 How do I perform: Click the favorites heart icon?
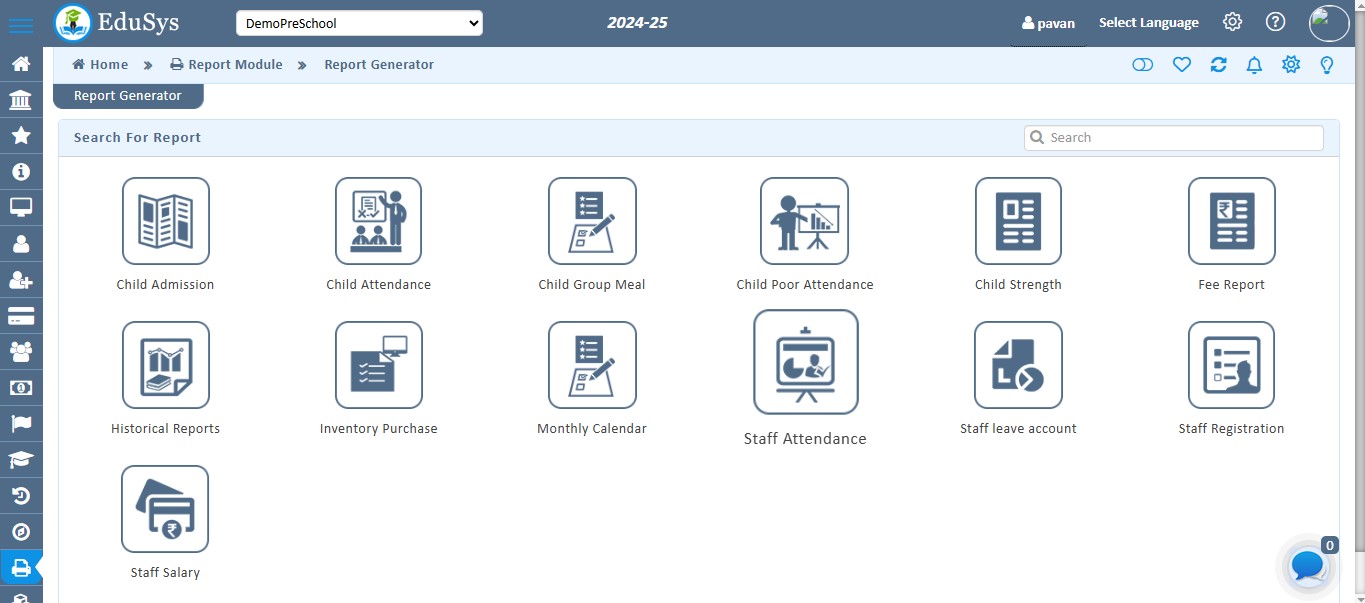tap(1181, 64)
